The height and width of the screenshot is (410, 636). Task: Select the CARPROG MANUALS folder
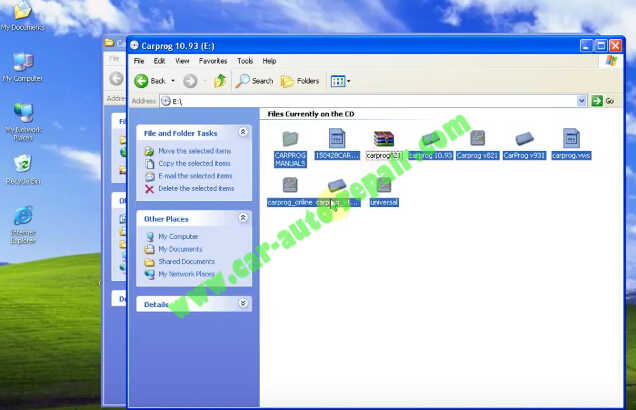click(290, 148)
